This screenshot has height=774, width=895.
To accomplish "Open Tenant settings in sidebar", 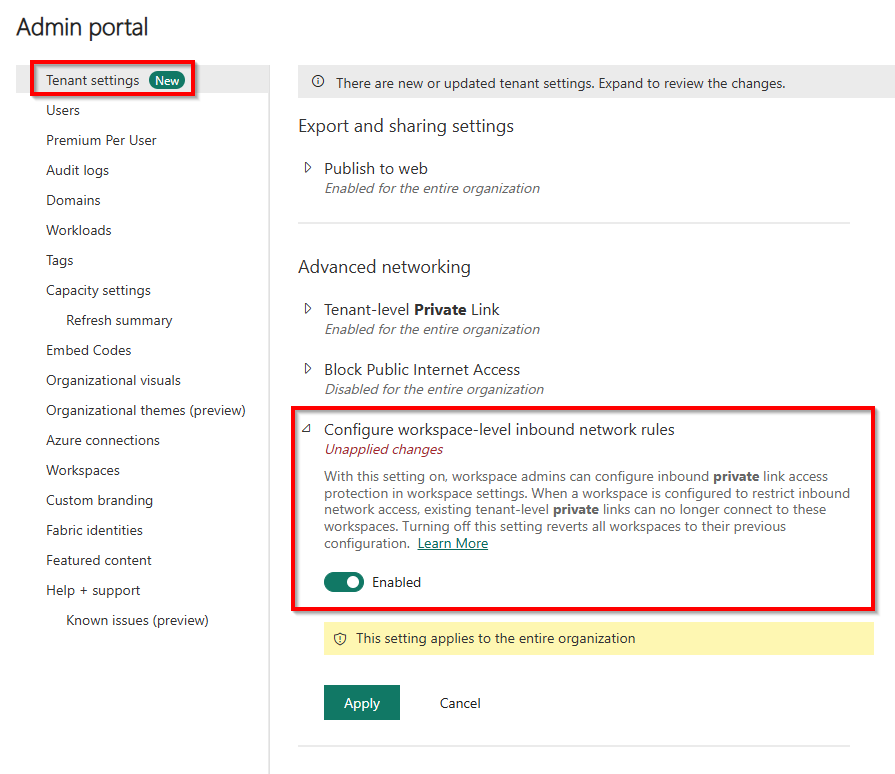I will [92, 80].
